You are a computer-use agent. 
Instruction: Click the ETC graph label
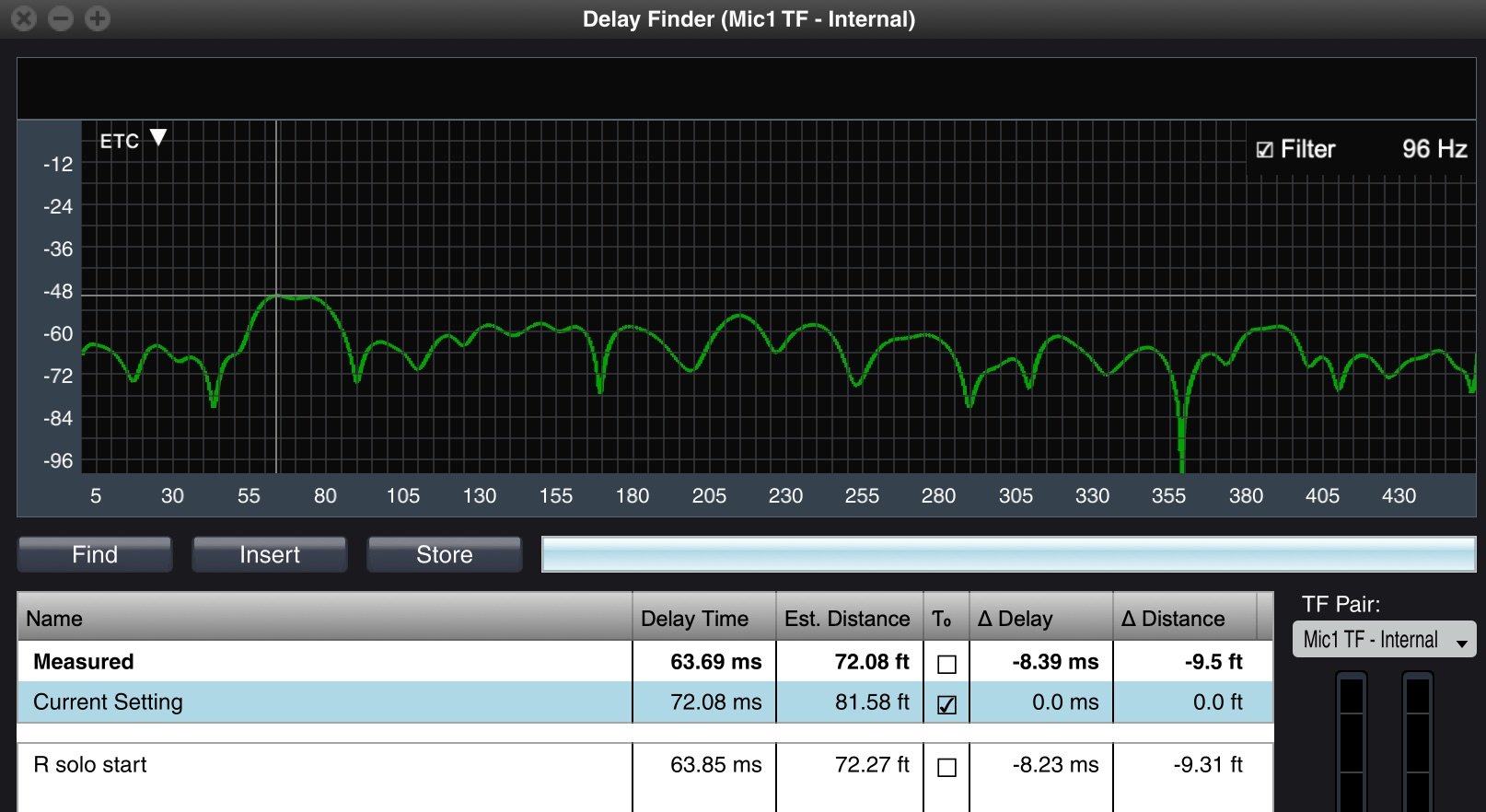(119, 141)
